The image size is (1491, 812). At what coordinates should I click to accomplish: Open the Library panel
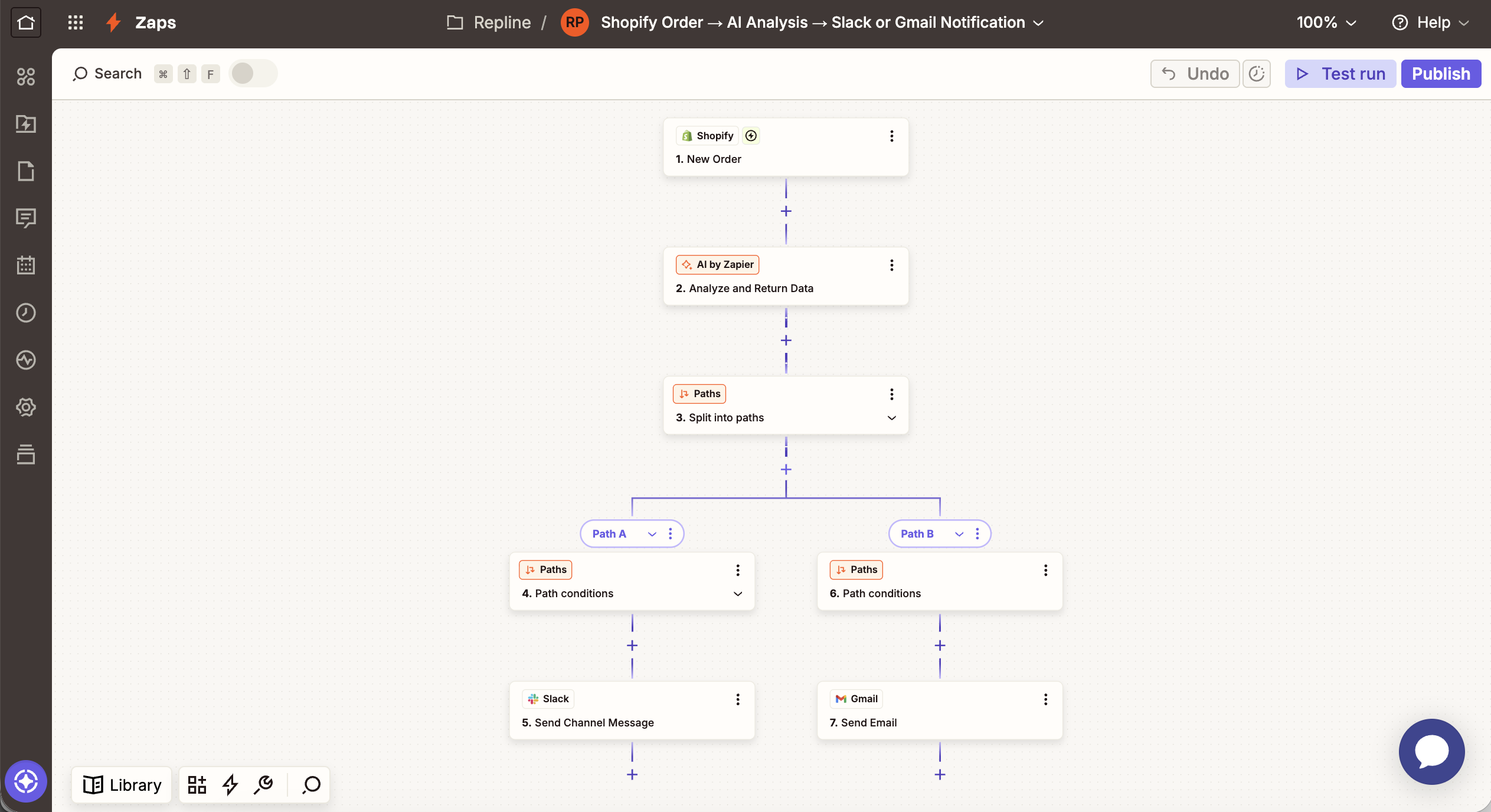122,785
